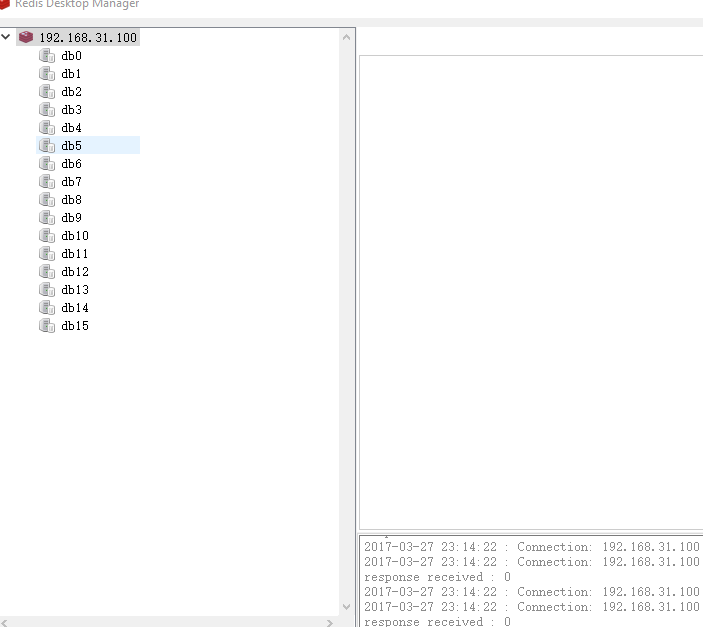703x627 pixels.
Task: Select the db9 text label
Action: 71,218
